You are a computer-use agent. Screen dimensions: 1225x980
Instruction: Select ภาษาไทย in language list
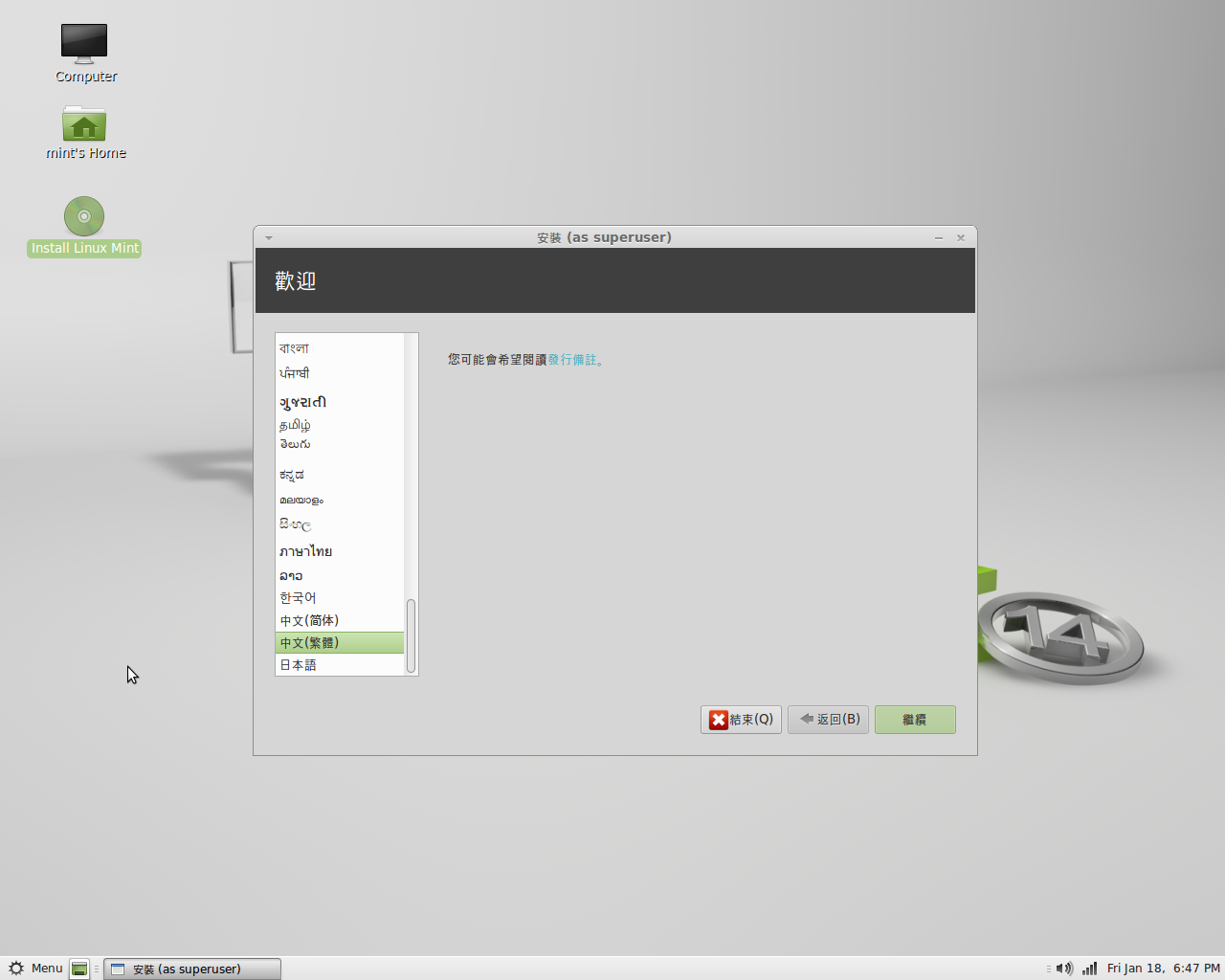click(340, 551)
